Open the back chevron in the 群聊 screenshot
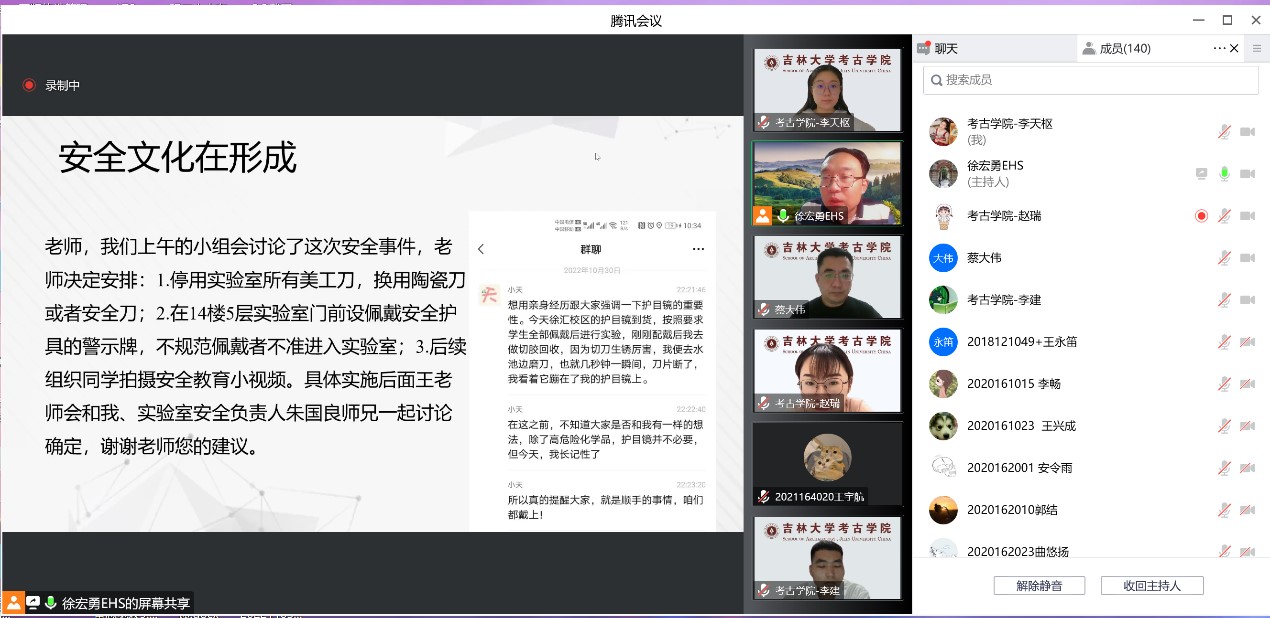 click(x=481, y=249)
